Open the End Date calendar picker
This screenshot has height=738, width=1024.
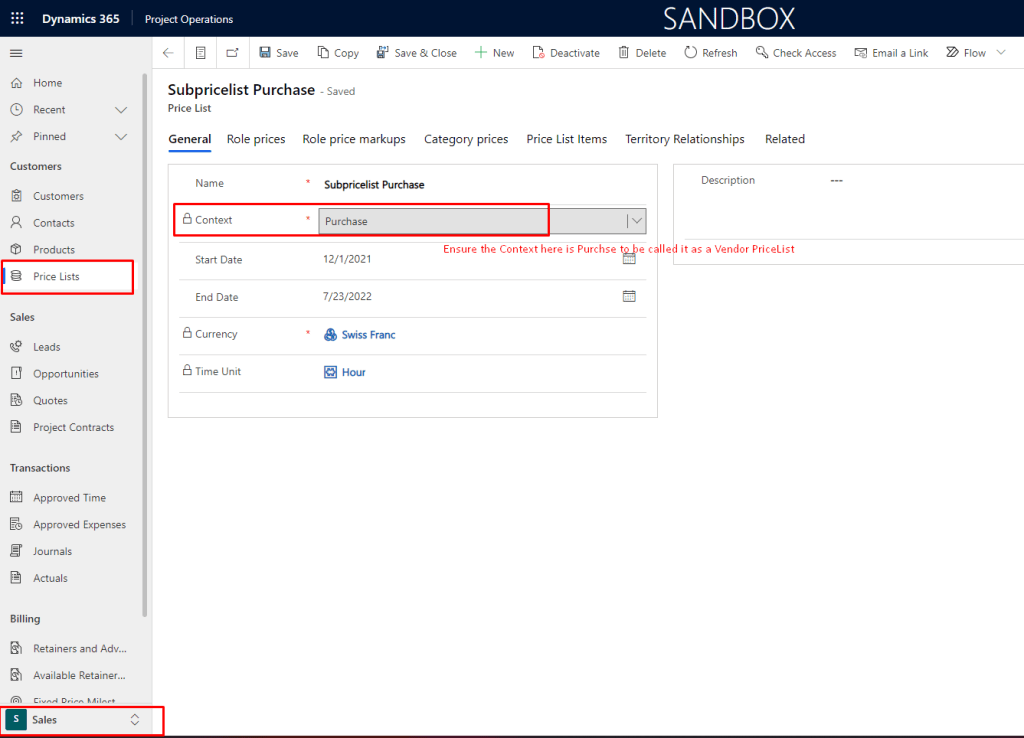point(629,296)
